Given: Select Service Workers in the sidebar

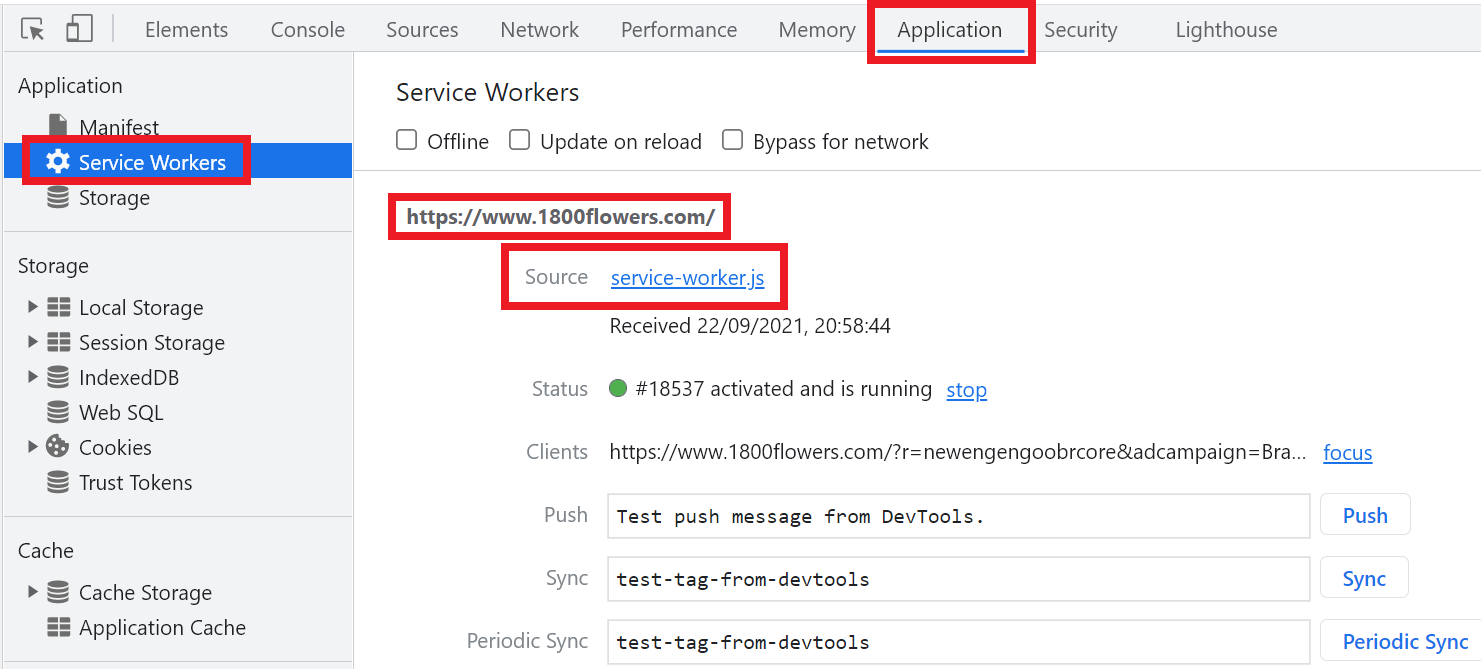Looking at the screenshot, I should pyautogui.click(x=152, y=162).
